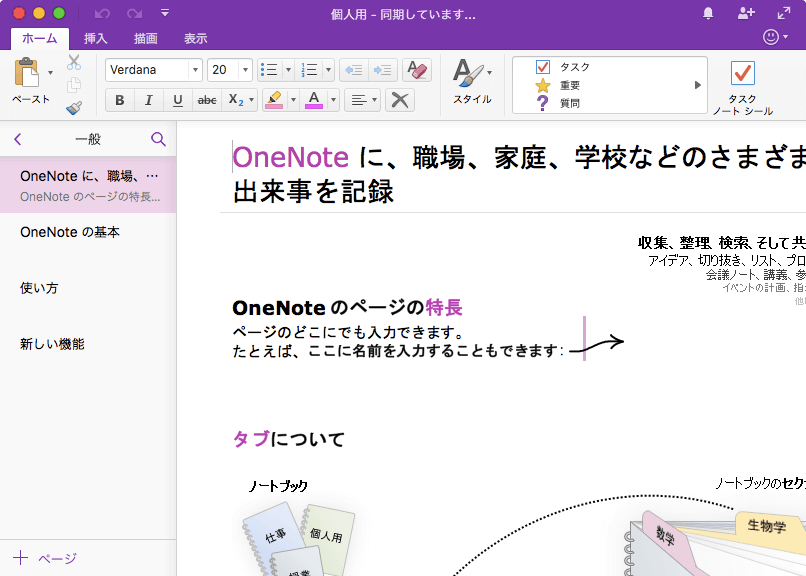Expand font color options arrow
The image size is (806, 576).
click(333, 100)
